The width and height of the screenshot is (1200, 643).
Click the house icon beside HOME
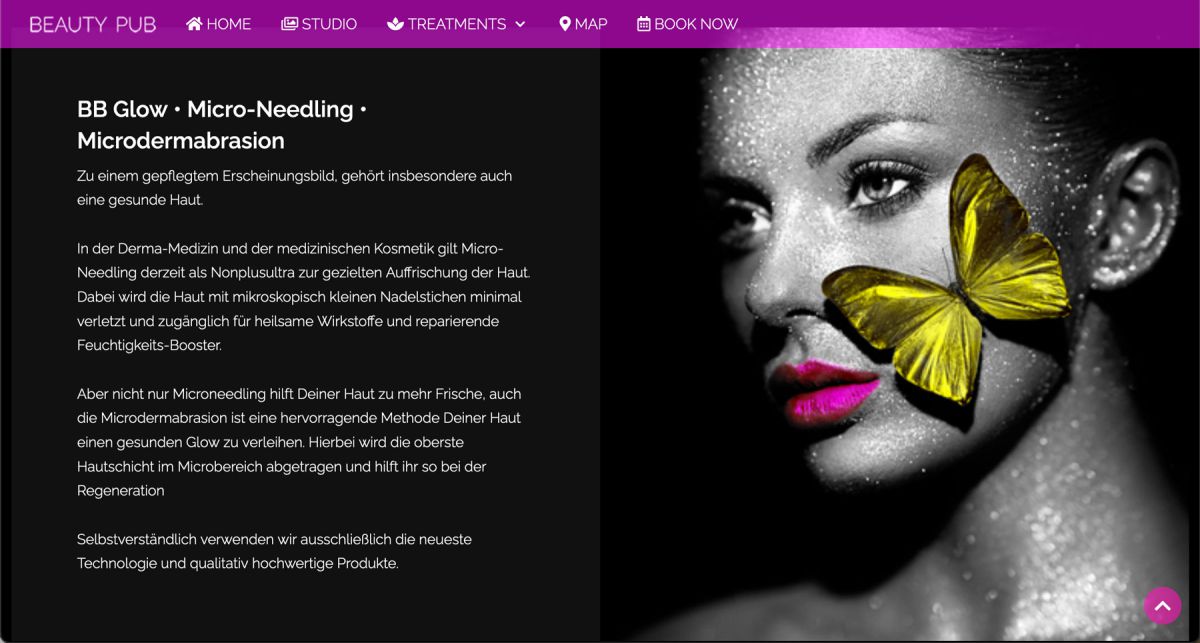(x=194, y=24)
